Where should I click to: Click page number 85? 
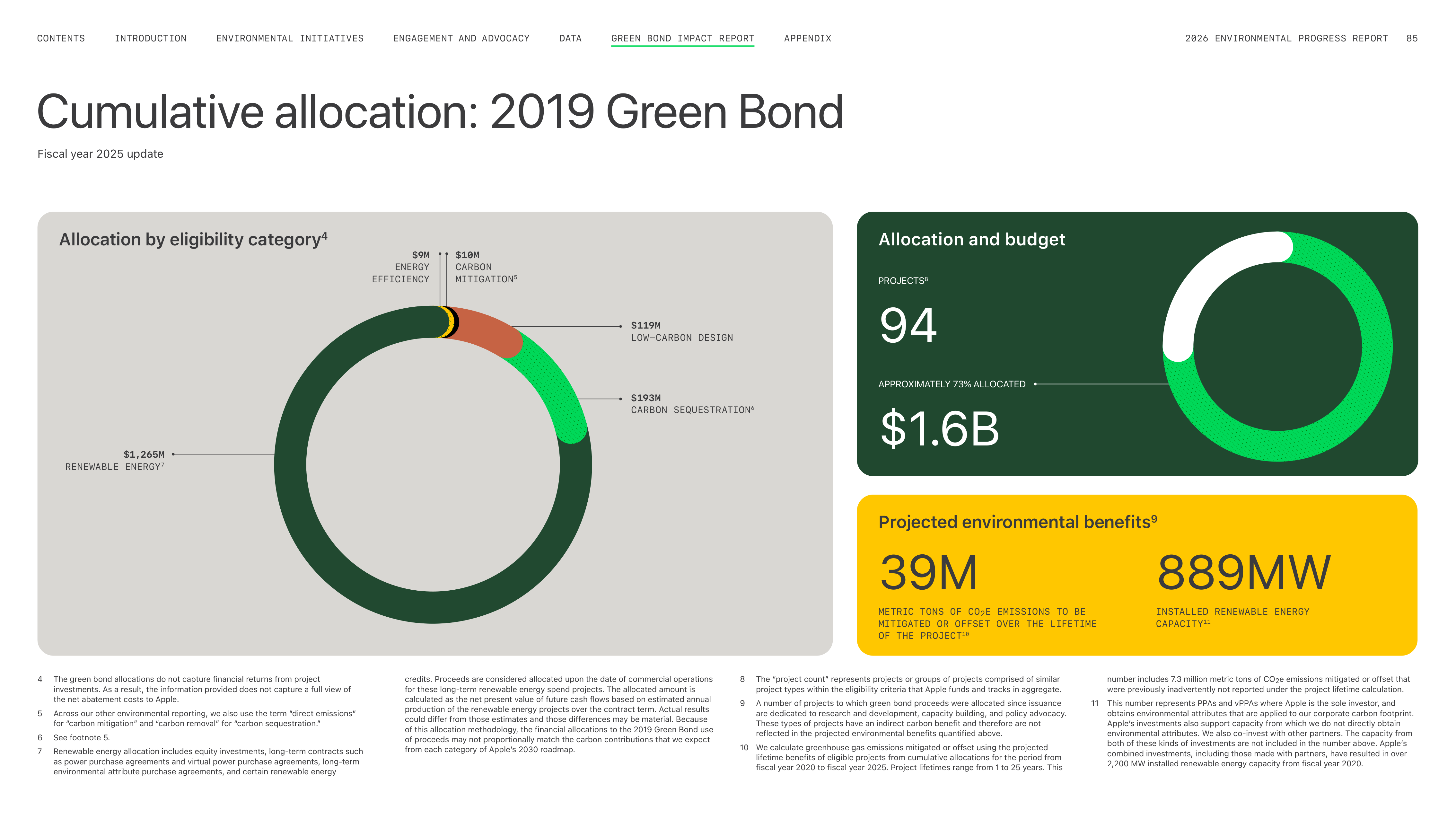[x=1412, y=39]
